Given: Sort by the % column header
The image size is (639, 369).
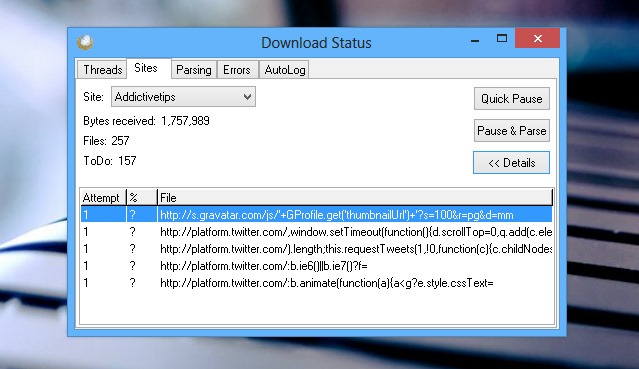Looking at the screenshot, I should point(141,198).
